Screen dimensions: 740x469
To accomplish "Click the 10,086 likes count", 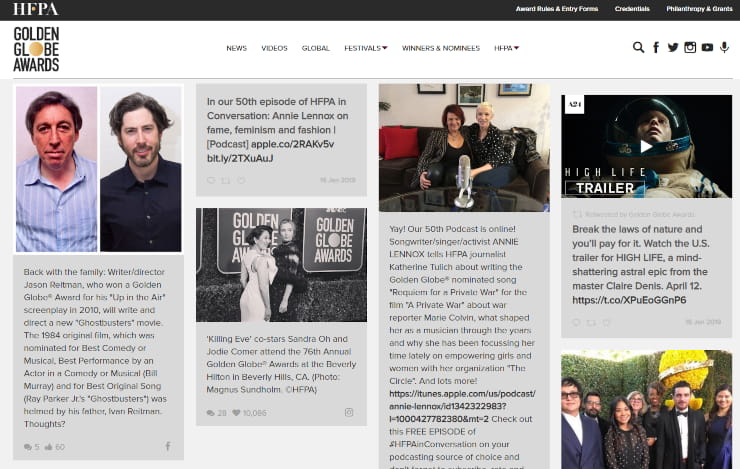I will (x=254, y=413).
